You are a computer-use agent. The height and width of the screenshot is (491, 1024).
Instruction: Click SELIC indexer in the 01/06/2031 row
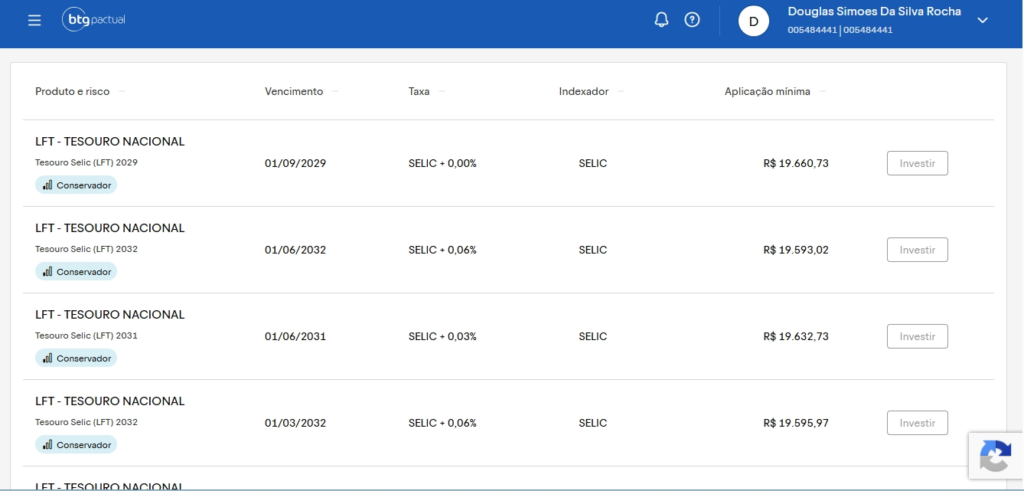(x=592, y=336)
